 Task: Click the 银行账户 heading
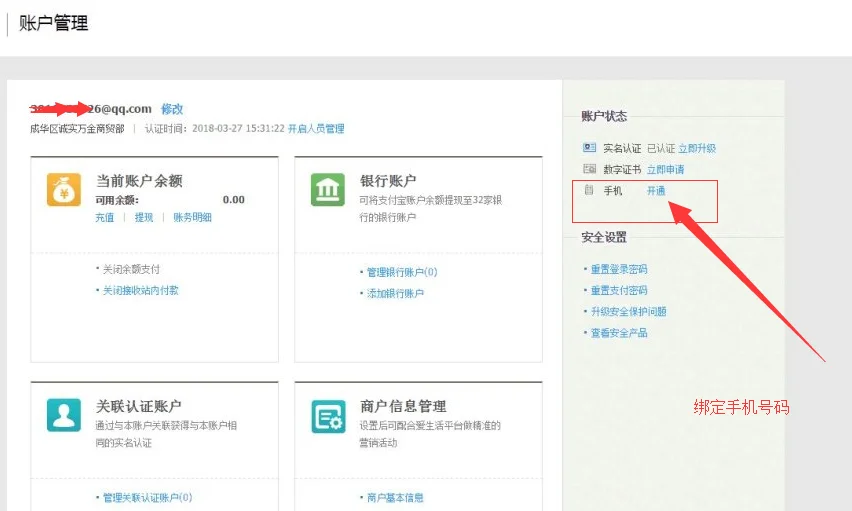pyautogui.click(x=388, y=181)
